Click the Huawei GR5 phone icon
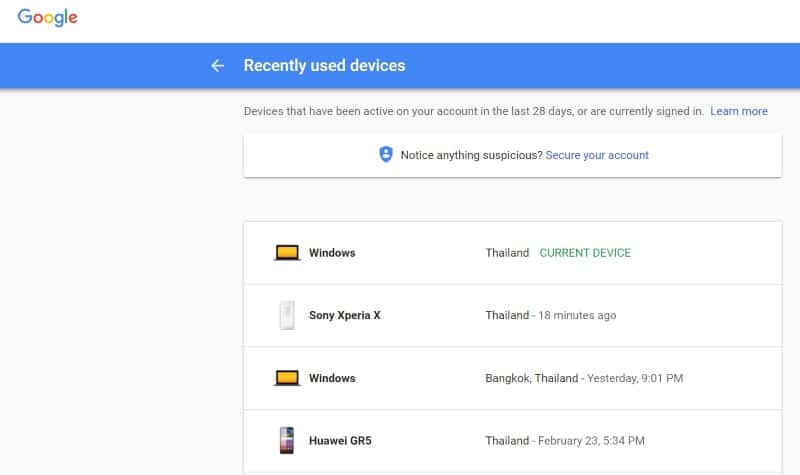Viewport: 800px width, 475px height. 287,440
